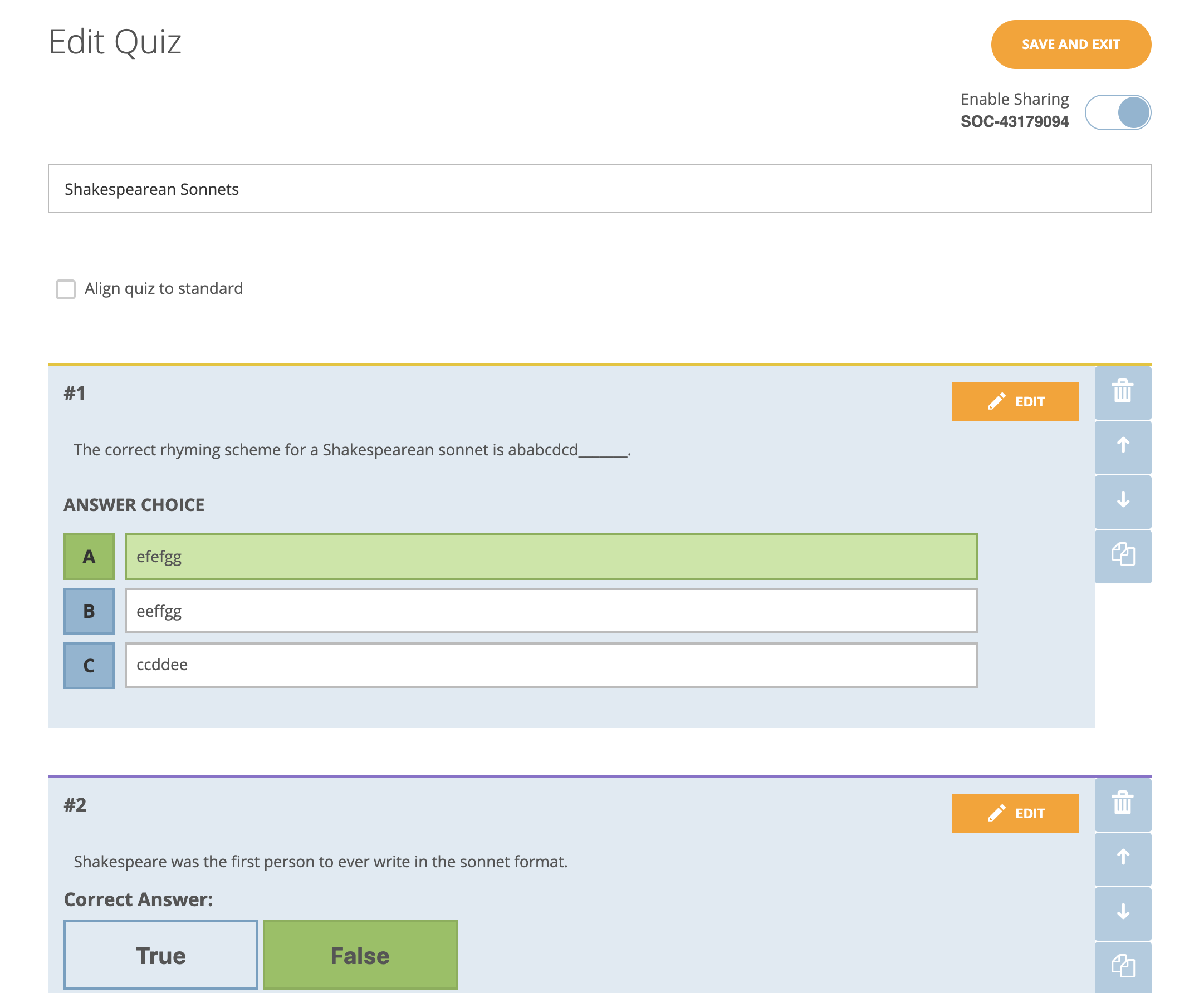Open the Edit dialog for question #2
Viewport: 1204px width, 993px height.
click(x=1015, y=812)
